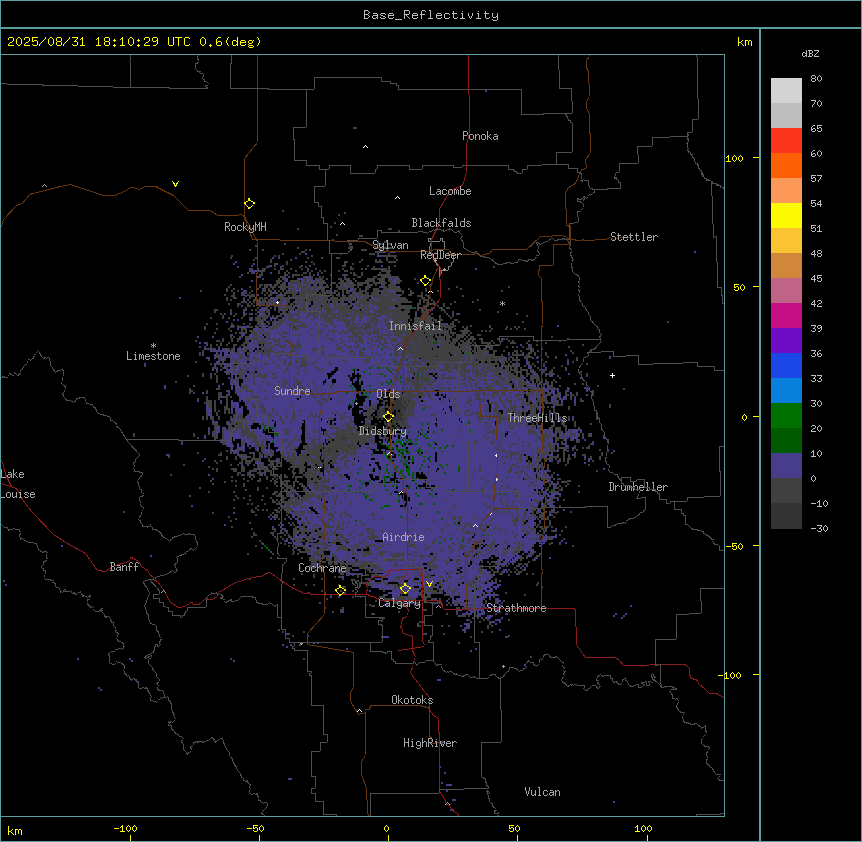
Task: Click the yellow diamond marker above RockyMH
Action: point(249,204)
